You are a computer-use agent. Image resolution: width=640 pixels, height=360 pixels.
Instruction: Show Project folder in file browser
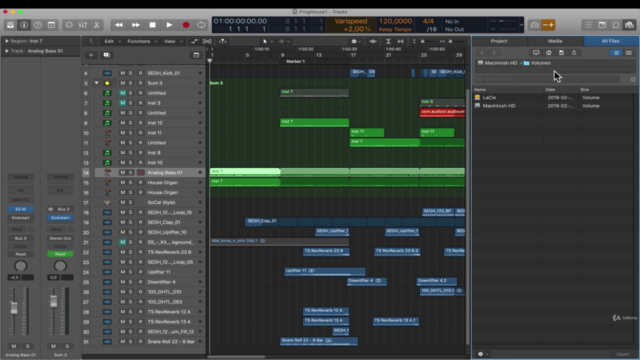(x=561, y=53)
